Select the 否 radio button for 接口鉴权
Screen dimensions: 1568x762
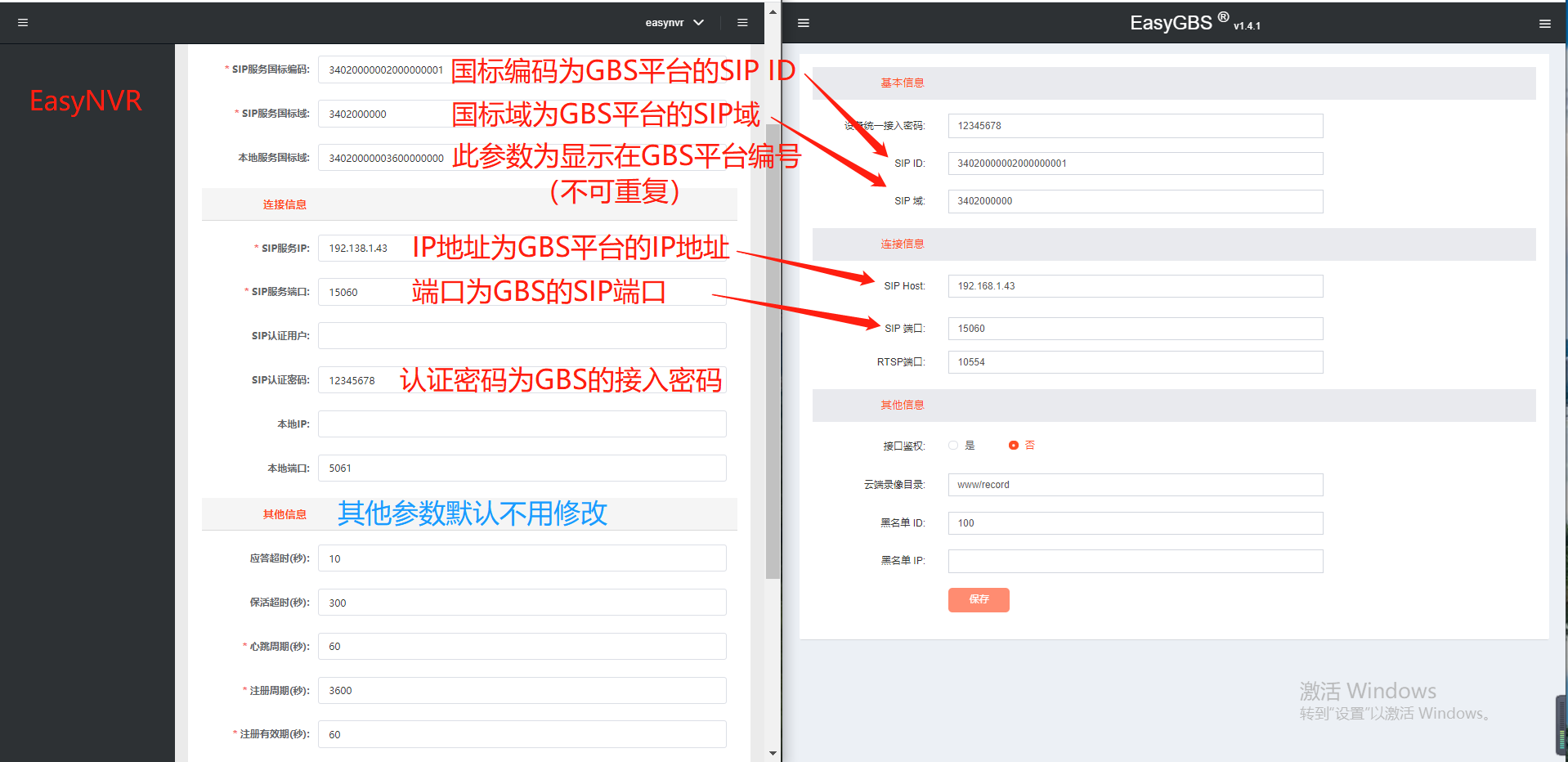coord(1014,446)
